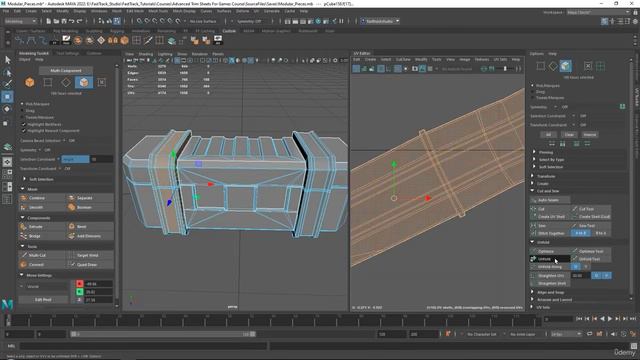Click Auto Seams in UV Toolkit
Screen dimensions: 640x360
[x=550, y=200]
